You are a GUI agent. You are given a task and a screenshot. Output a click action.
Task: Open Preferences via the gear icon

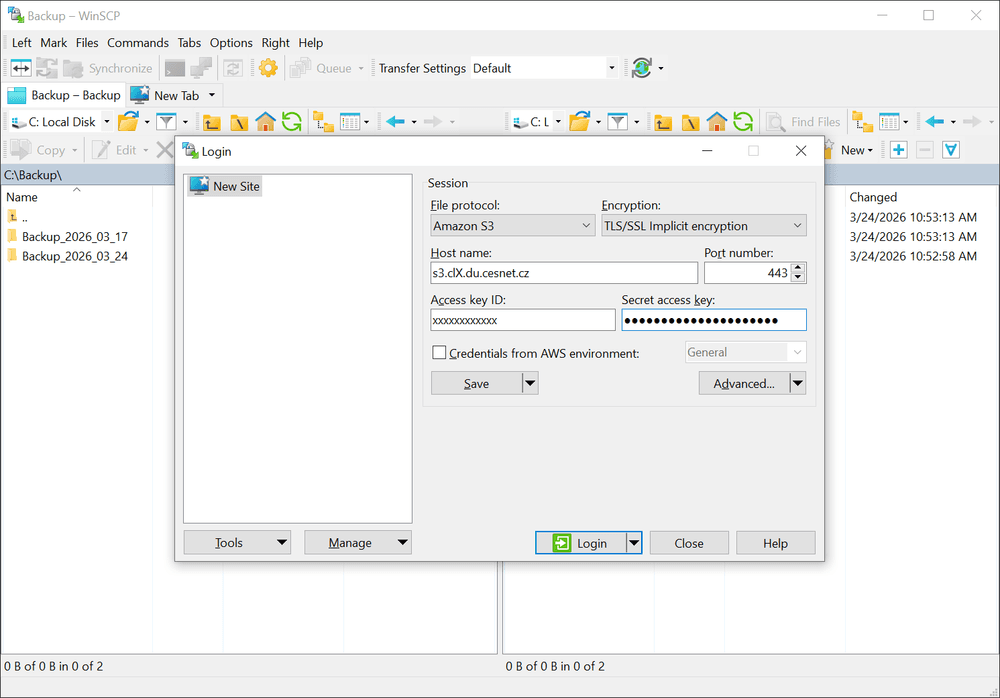click(268, 68)
